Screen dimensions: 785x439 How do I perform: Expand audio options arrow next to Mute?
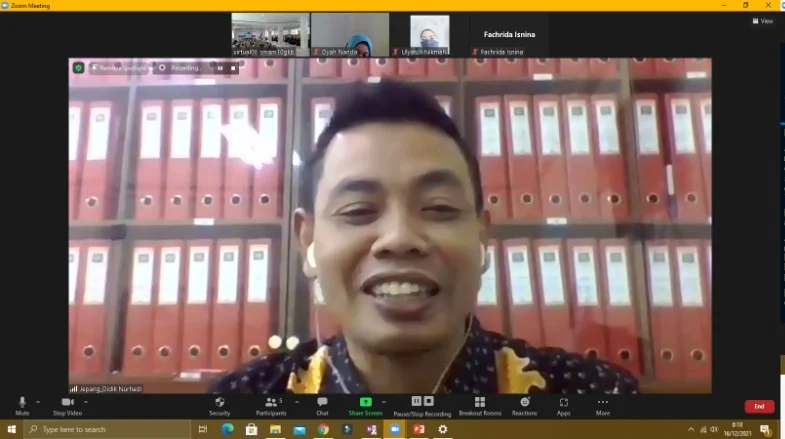(38, 401)
